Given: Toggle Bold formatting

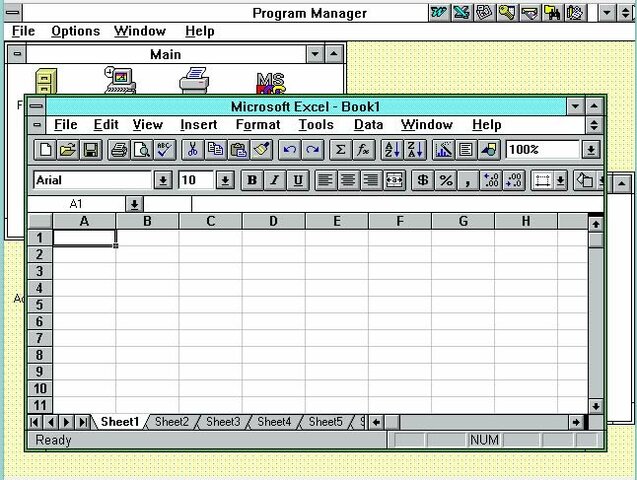Looking at the screenshot, I should pyautogui.click(x=252, y=180).
